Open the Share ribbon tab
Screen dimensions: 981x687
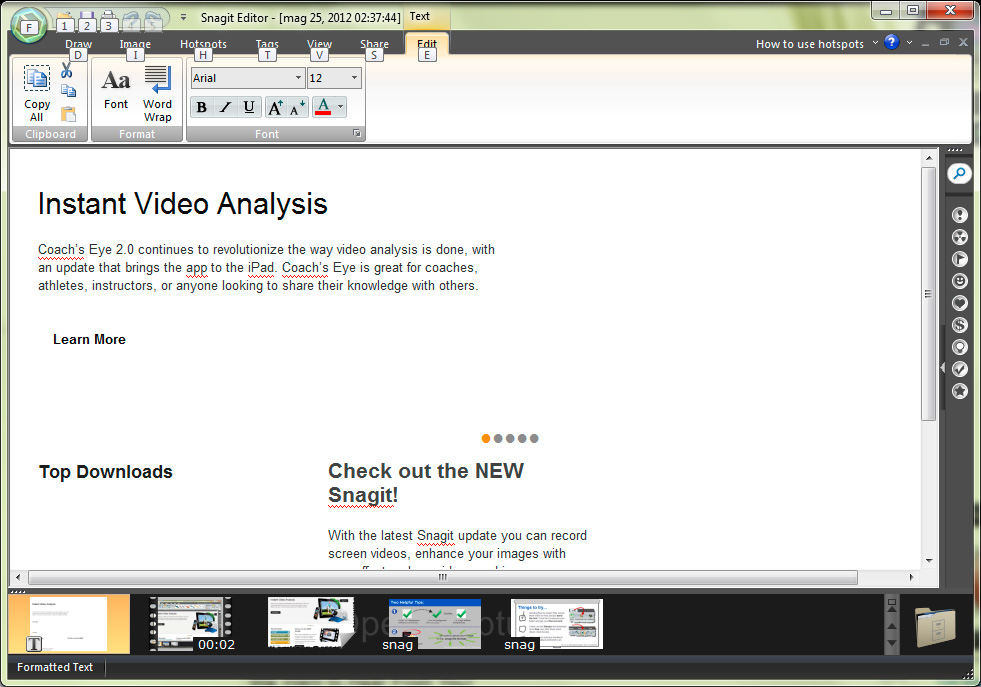click(x=374, y=44)
